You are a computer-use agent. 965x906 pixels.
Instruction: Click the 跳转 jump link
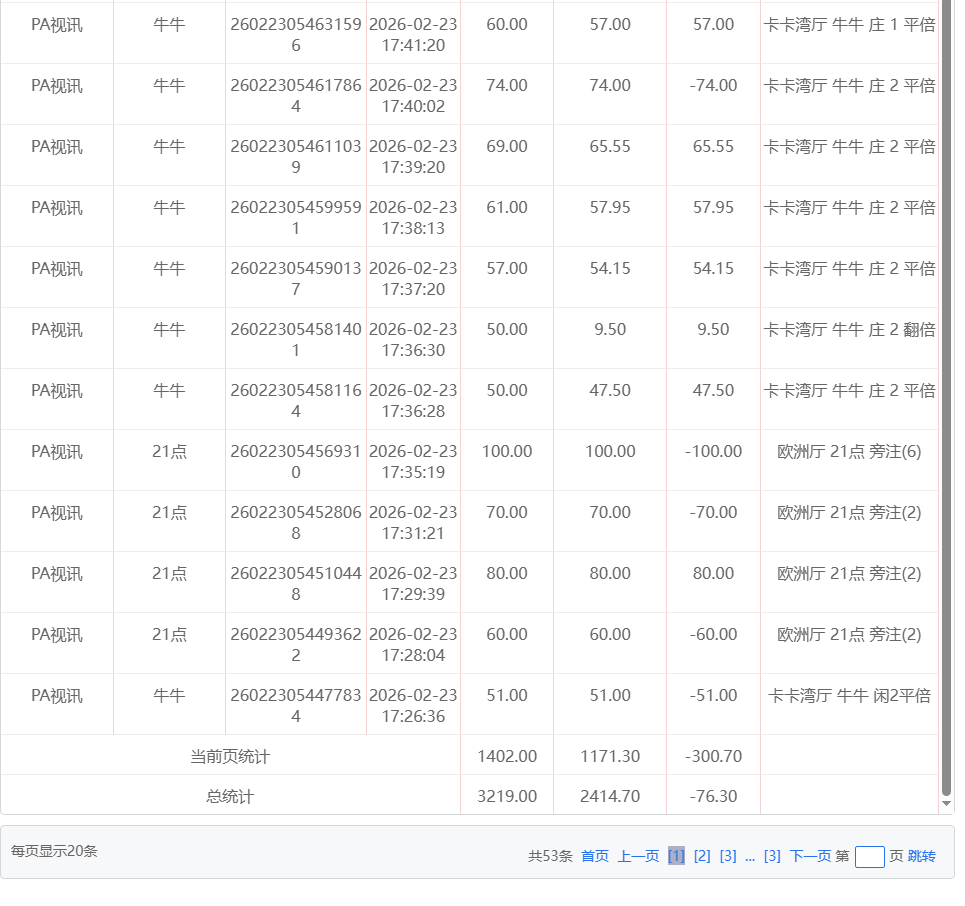coord(921,856)
